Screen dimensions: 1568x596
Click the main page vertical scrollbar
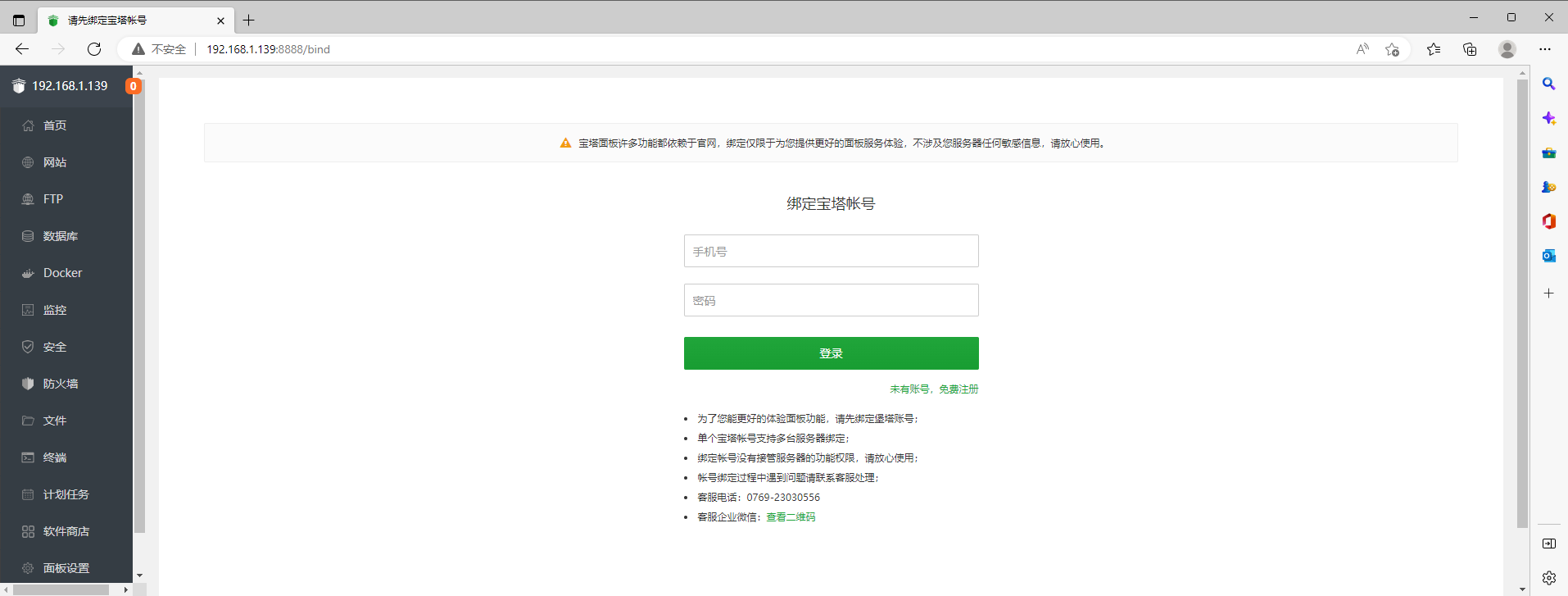click(x=1522, y=303)
